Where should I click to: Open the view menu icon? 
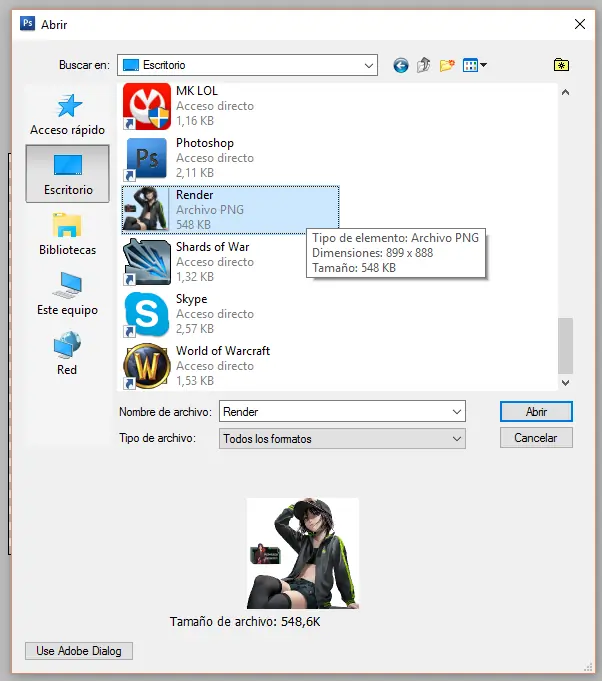pyautogui.click(x=474, y=65)
